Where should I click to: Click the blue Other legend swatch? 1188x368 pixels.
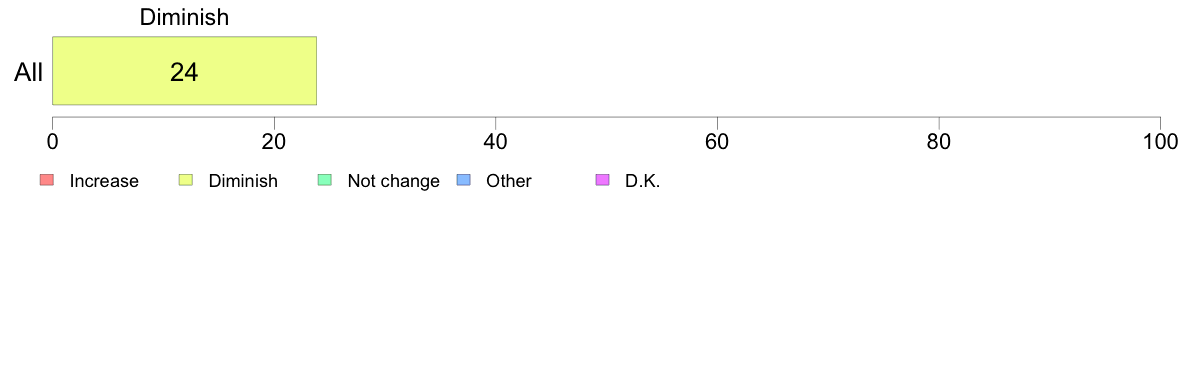tap(464, 180)
